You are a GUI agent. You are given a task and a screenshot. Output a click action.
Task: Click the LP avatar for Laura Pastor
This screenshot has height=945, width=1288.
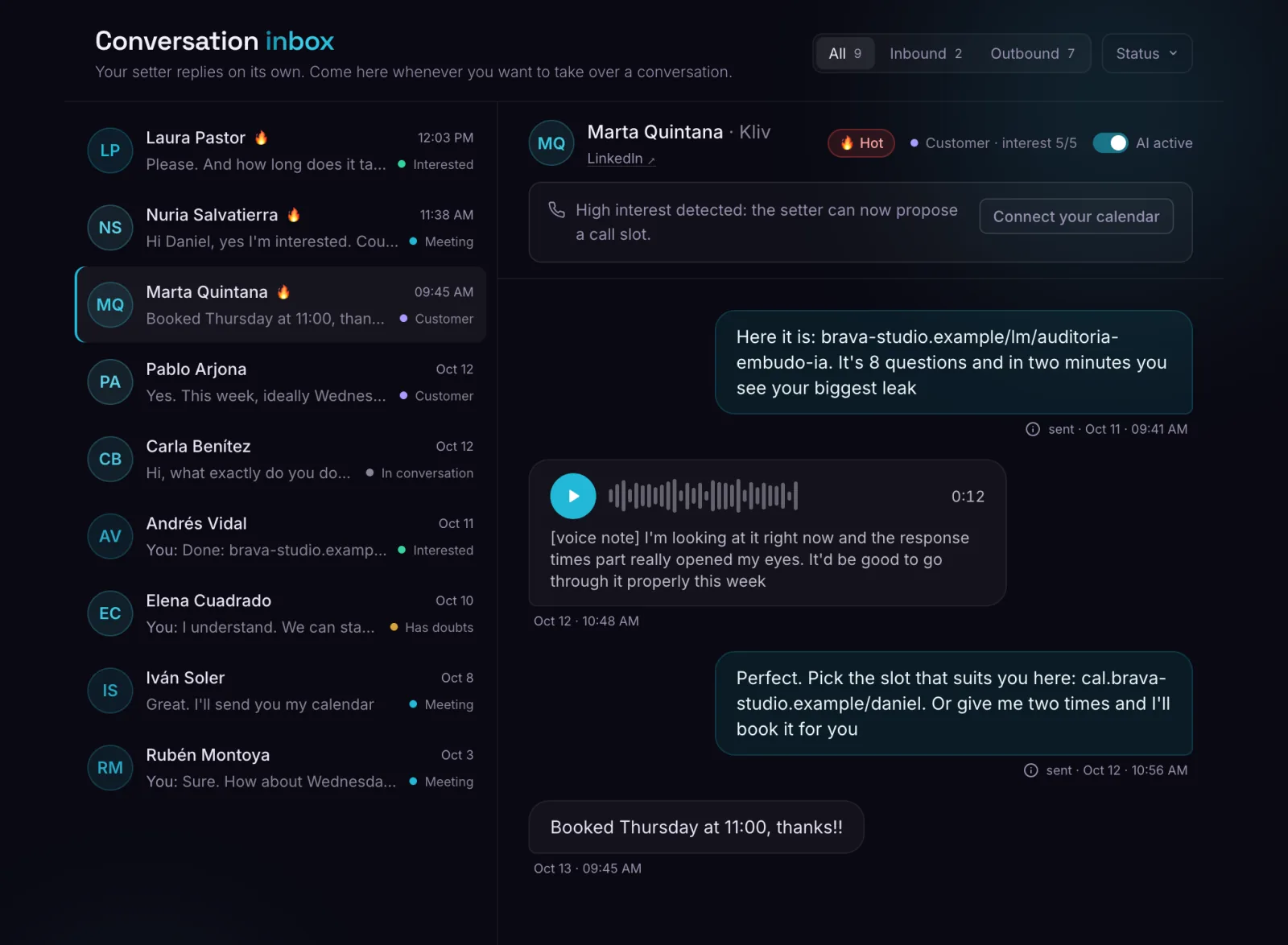pos(110,151)
